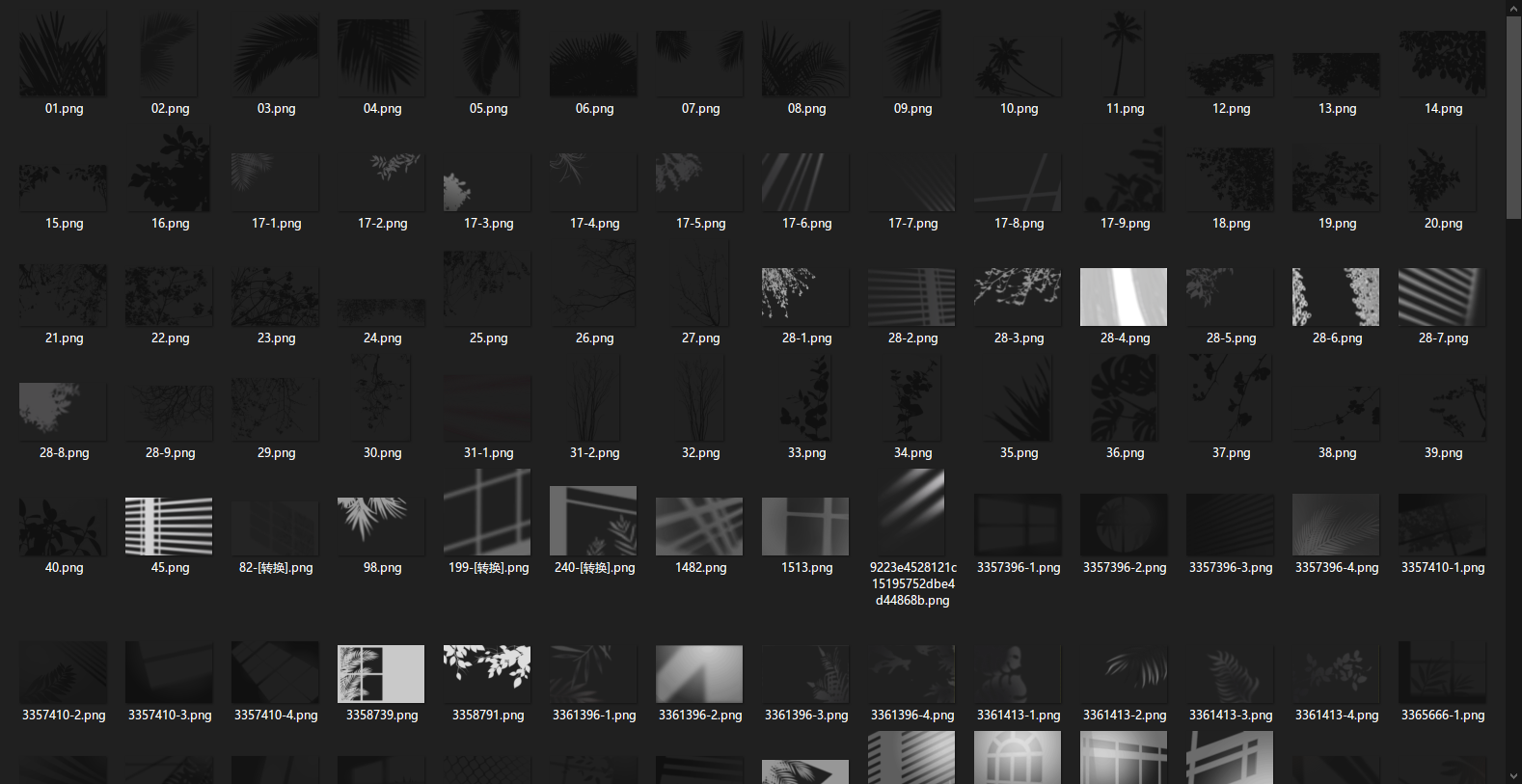Click the 3357396-4.png thumbnail
This screenshot has height=784, width=1522.
[1337, 525]
